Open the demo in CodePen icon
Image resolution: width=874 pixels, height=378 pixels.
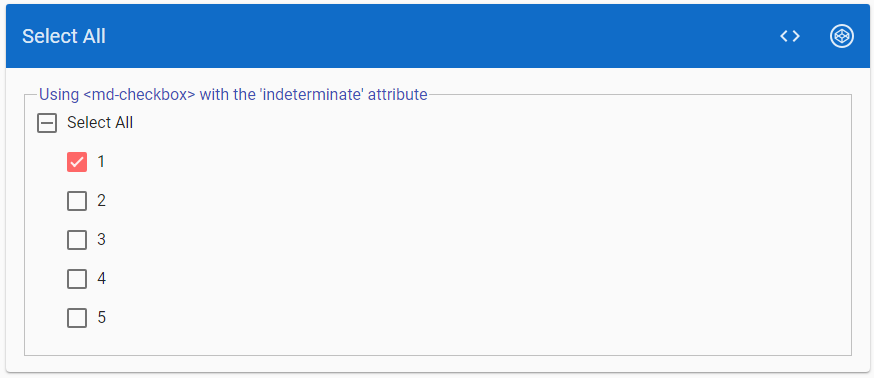842,36
